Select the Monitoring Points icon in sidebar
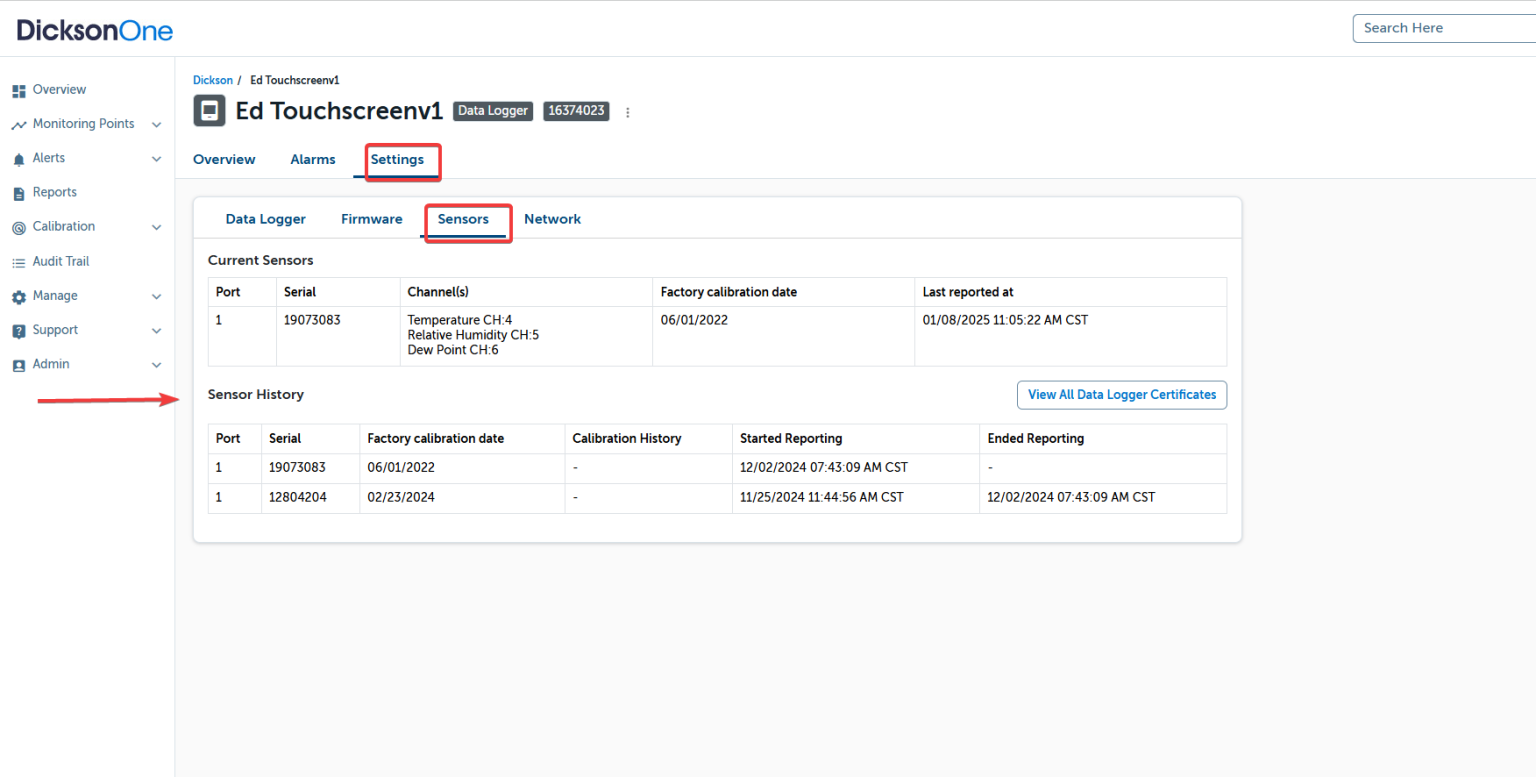 click(19, 123)
